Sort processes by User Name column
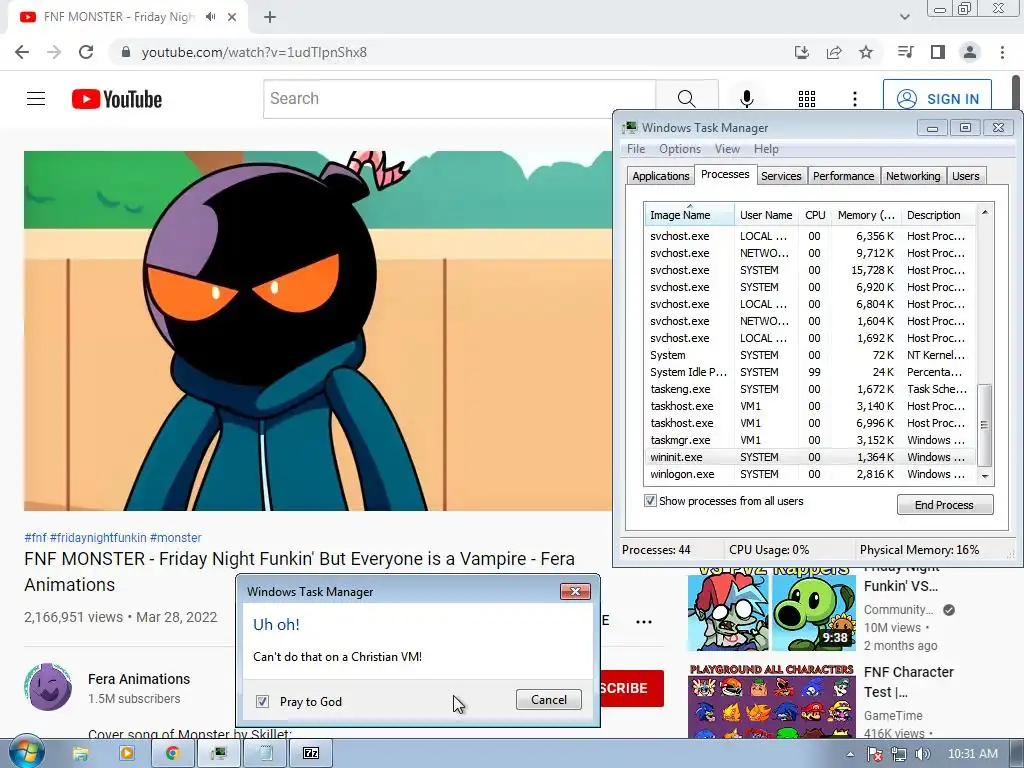This screenshot has width=1024, height=768. [x=766, y=215]
